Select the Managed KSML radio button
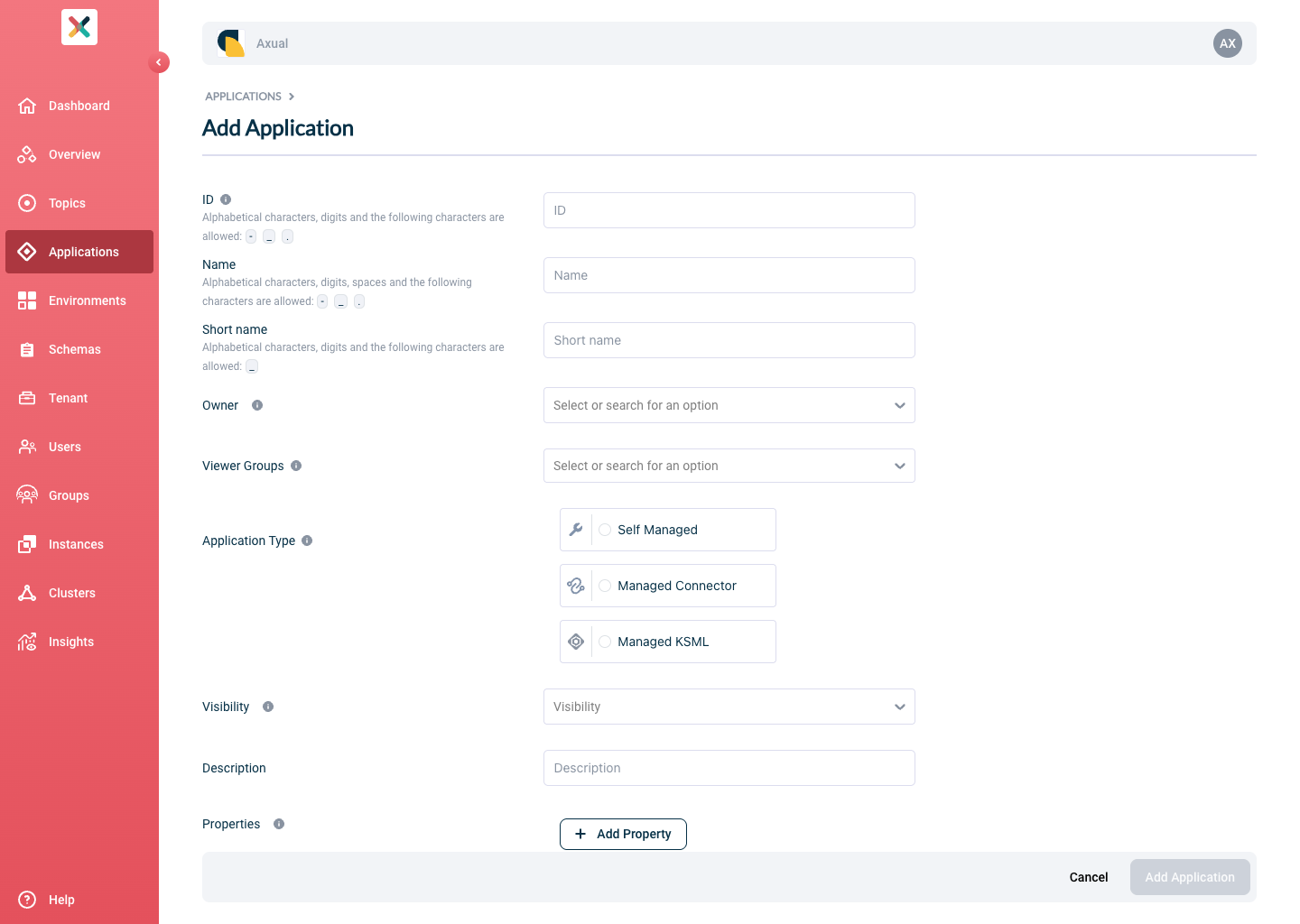Screen dimensions: 1300x924 tap(605, 642)
